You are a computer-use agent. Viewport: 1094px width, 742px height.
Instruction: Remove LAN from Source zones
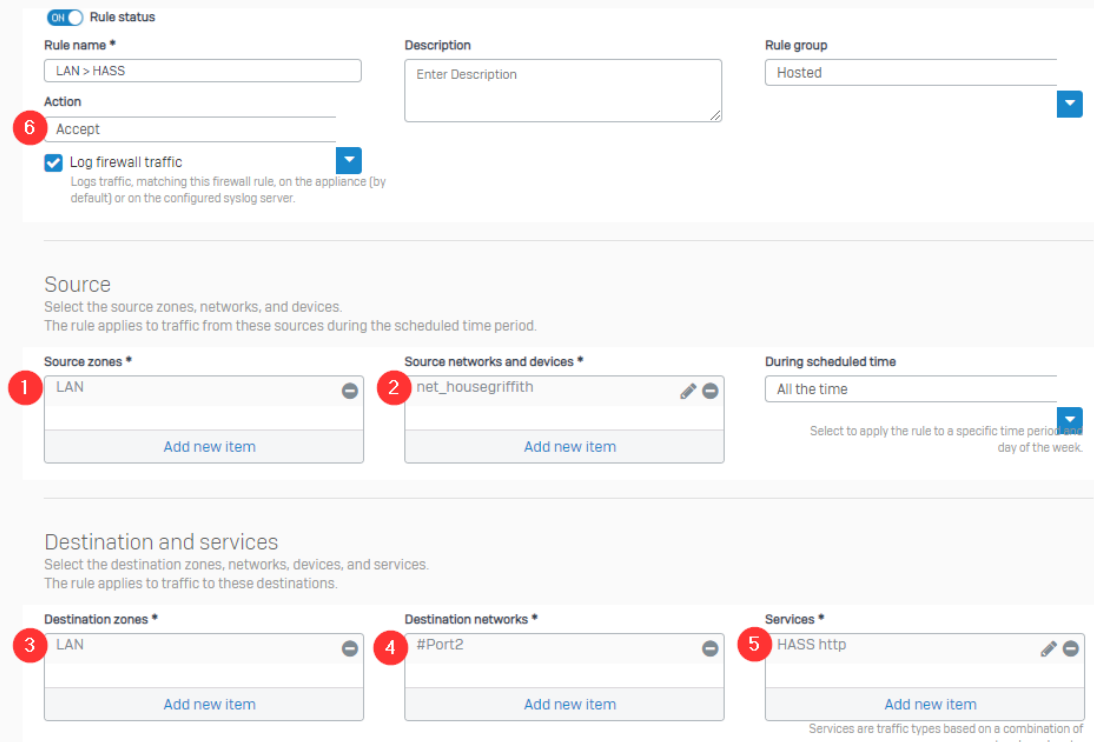pyautogui.click(x=349, y=391)
